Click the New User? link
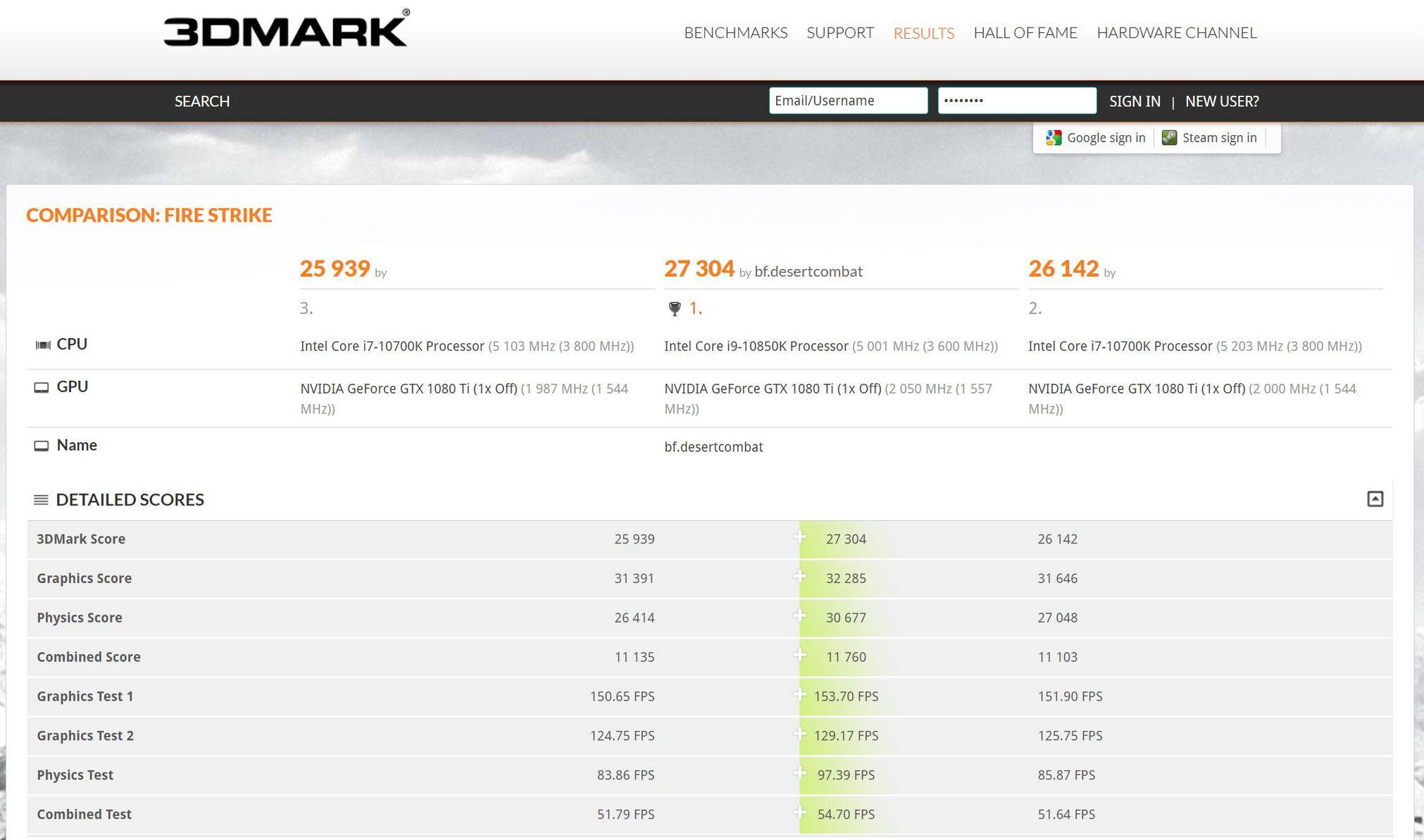The height and width of the screenshot is (840, 1424). pos(1222,101)
